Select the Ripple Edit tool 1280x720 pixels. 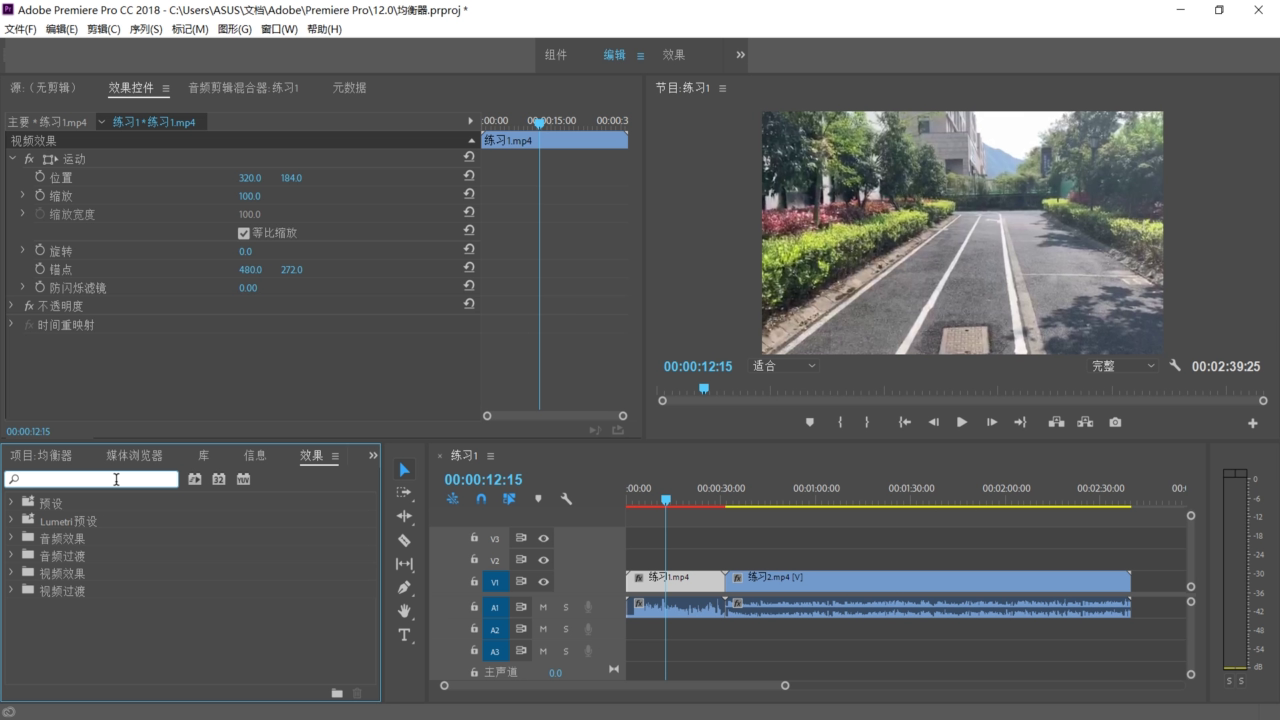tap(404, 516)
